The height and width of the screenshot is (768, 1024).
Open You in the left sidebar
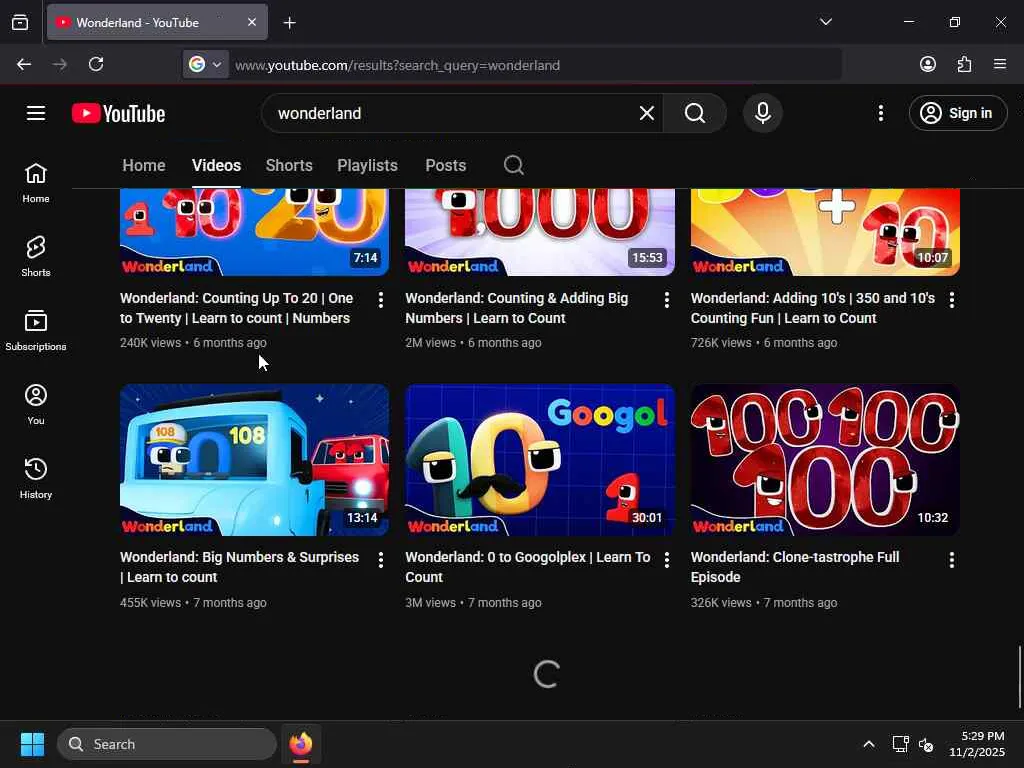coord(36,405)
